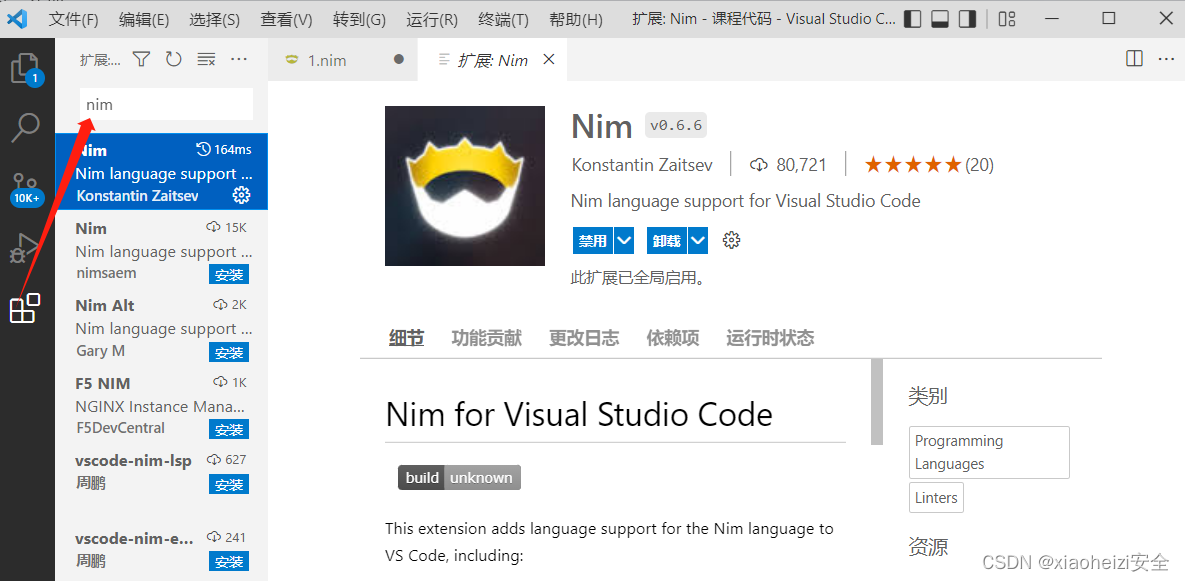Open the 帮助(H) menu
The height and width of the screenshot is (581, 1185).
[x=574, y=20]
